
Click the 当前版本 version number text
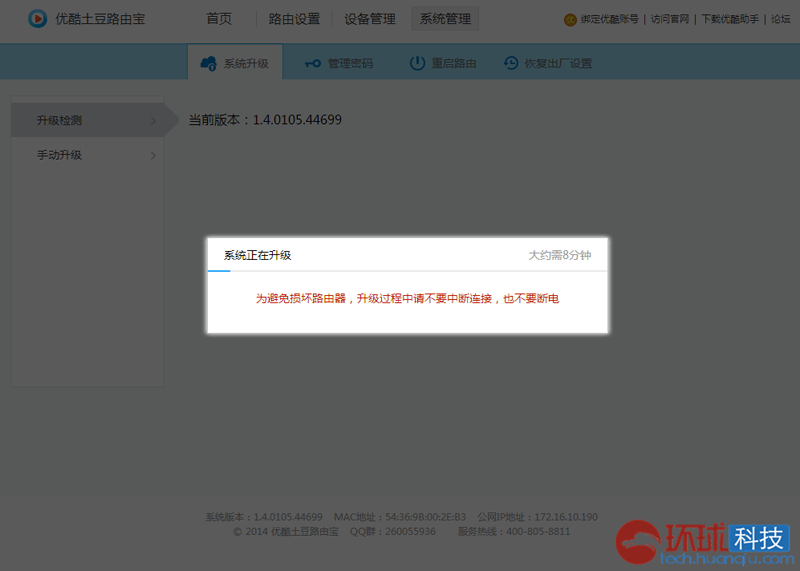point(297,120)
